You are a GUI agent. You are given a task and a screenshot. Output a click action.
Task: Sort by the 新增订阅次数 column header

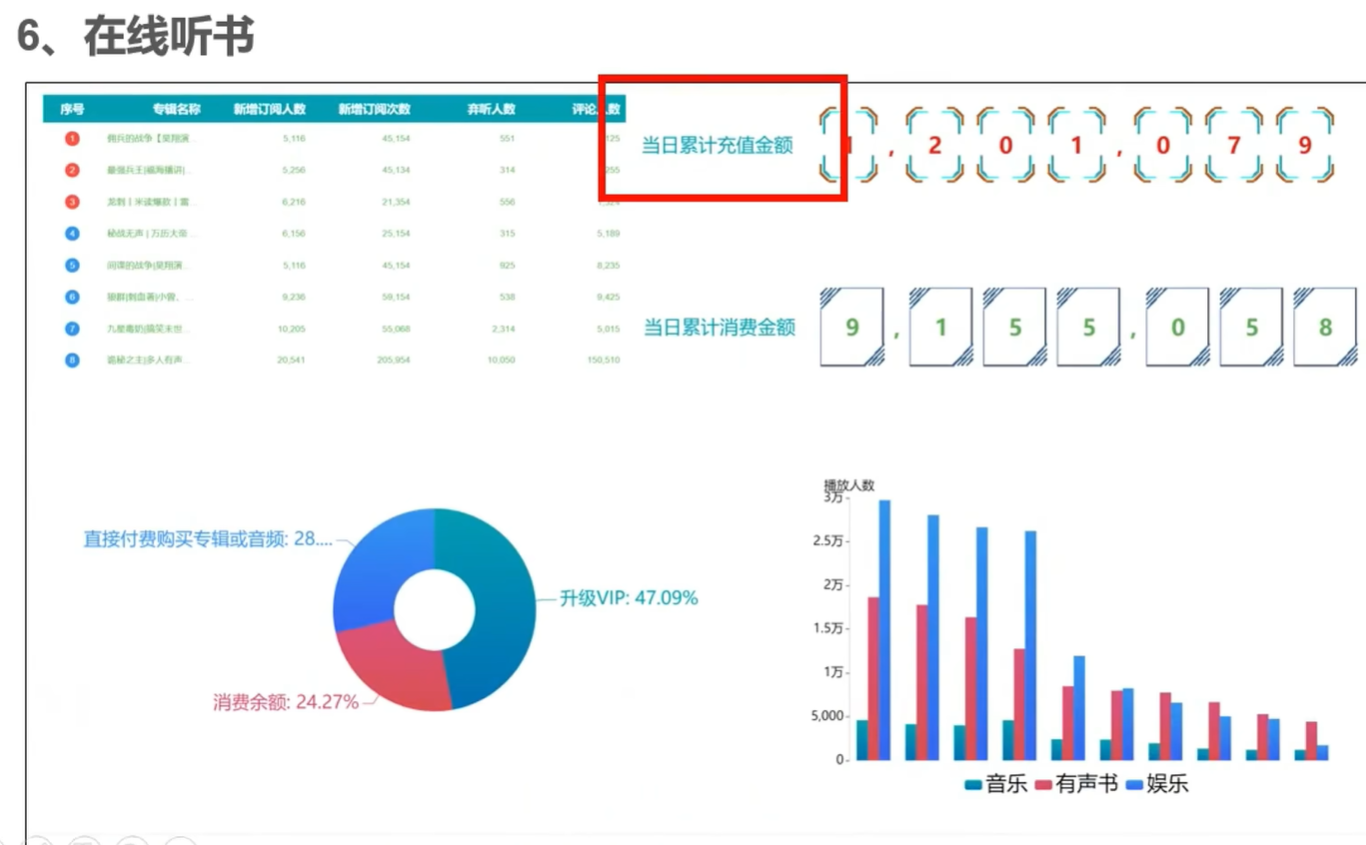pos(374,109)
